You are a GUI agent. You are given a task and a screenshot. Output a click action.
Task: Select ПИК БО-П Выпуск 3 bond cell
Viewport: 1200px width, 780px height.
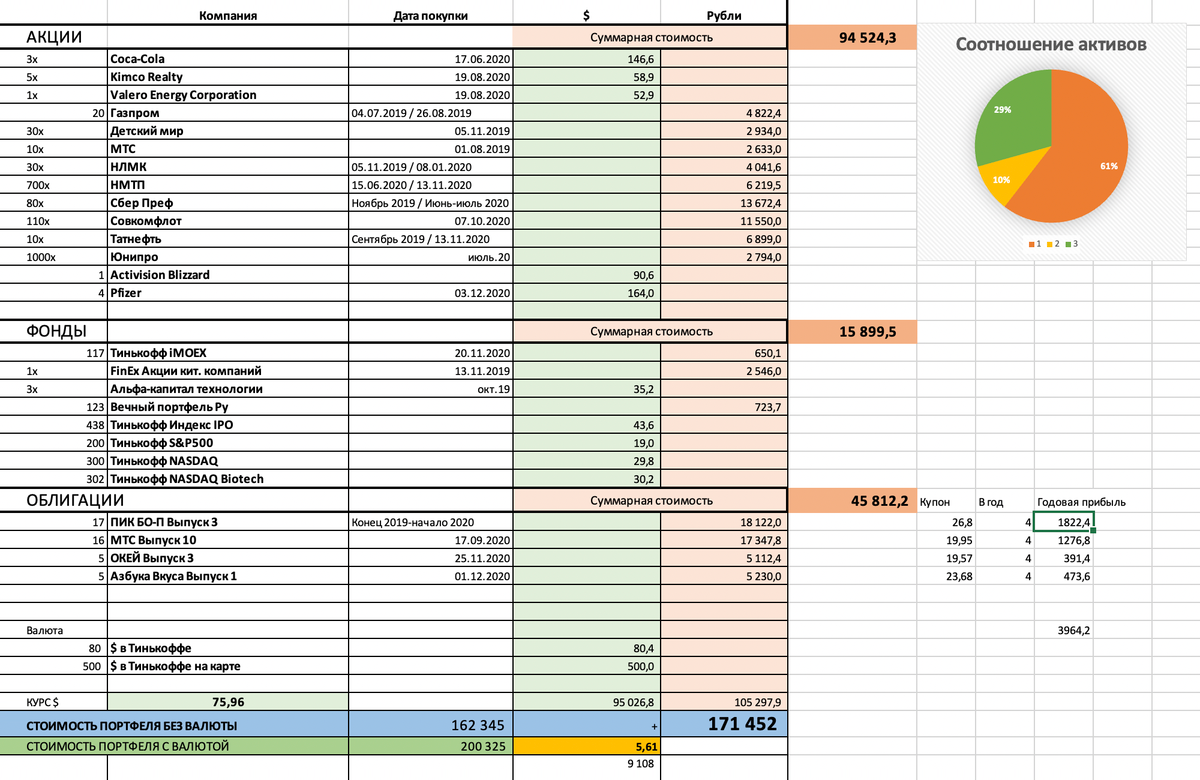point(228,522)
